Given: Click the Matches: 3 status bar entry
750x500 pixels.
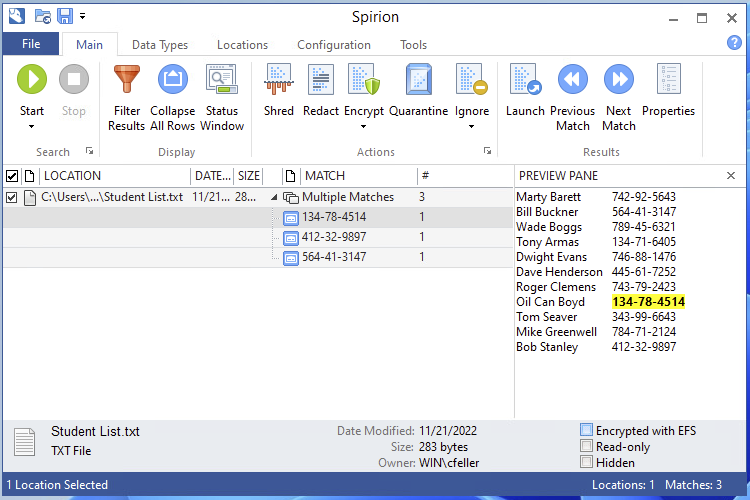Looking at the screenshot, I should (x=693, y=485).
